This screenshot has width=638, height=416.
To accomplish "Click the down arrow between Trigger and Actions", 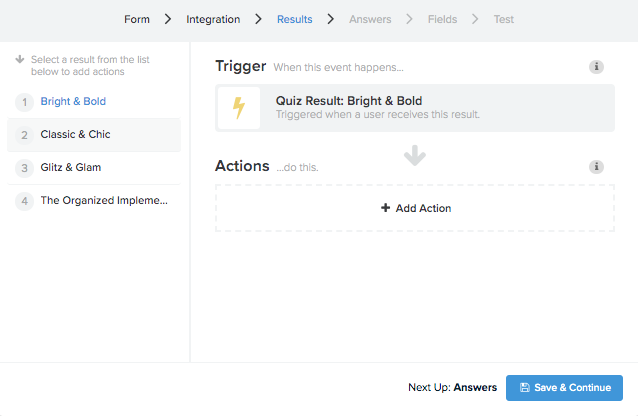I will click(415, 155).
